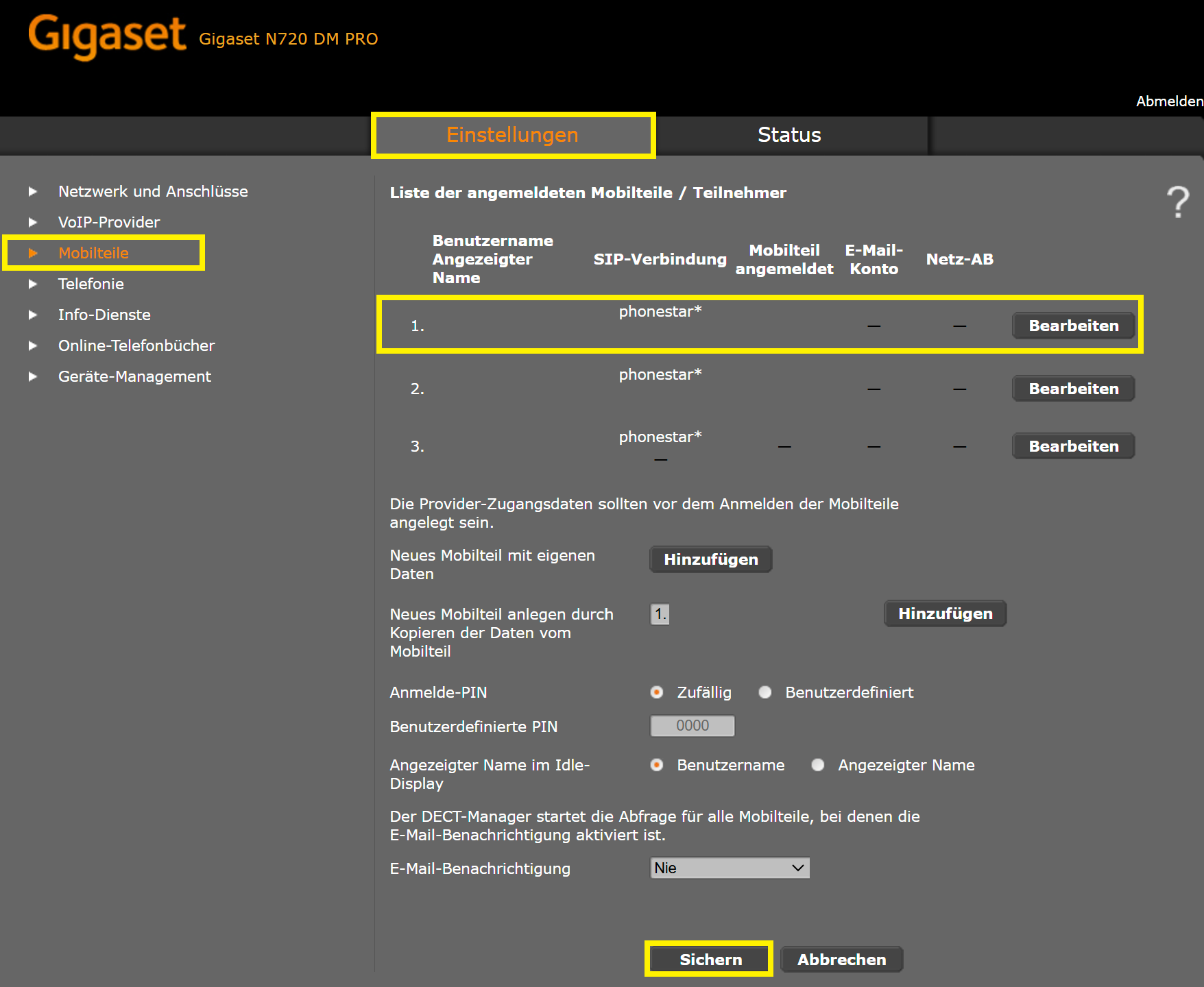Viewport: 1204px width, 987px height.
Task: Open Telefonie menu item
Action: coord(91,284)
